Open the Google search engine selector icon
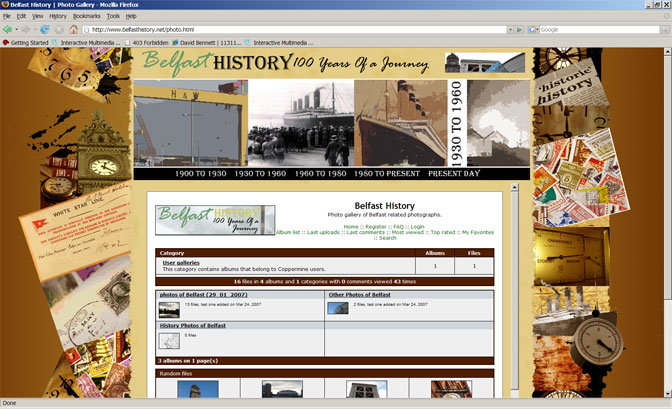 [x=533, y=30]
